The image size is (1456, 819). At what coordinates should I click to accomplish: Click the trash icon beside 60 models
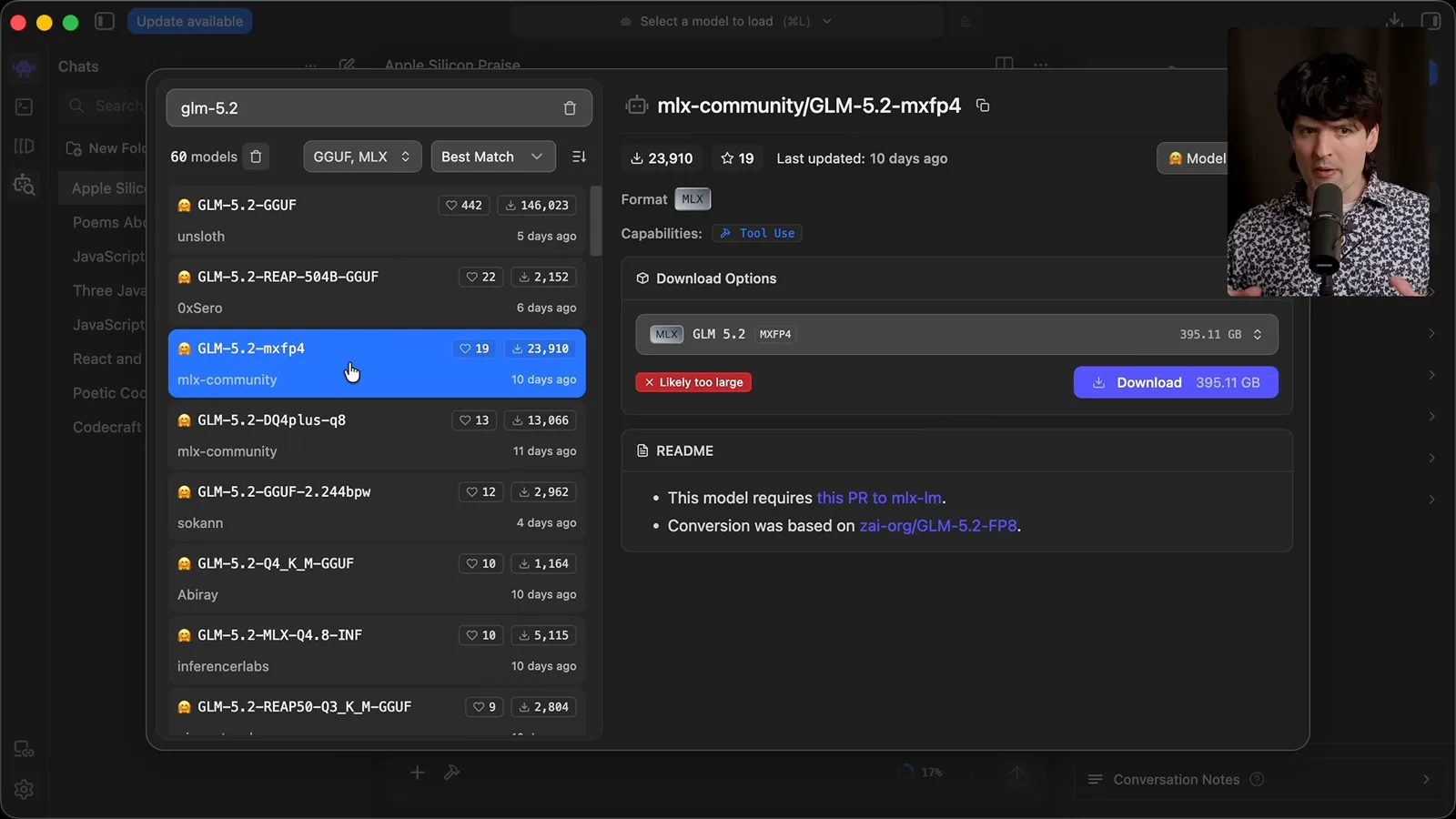256,157
